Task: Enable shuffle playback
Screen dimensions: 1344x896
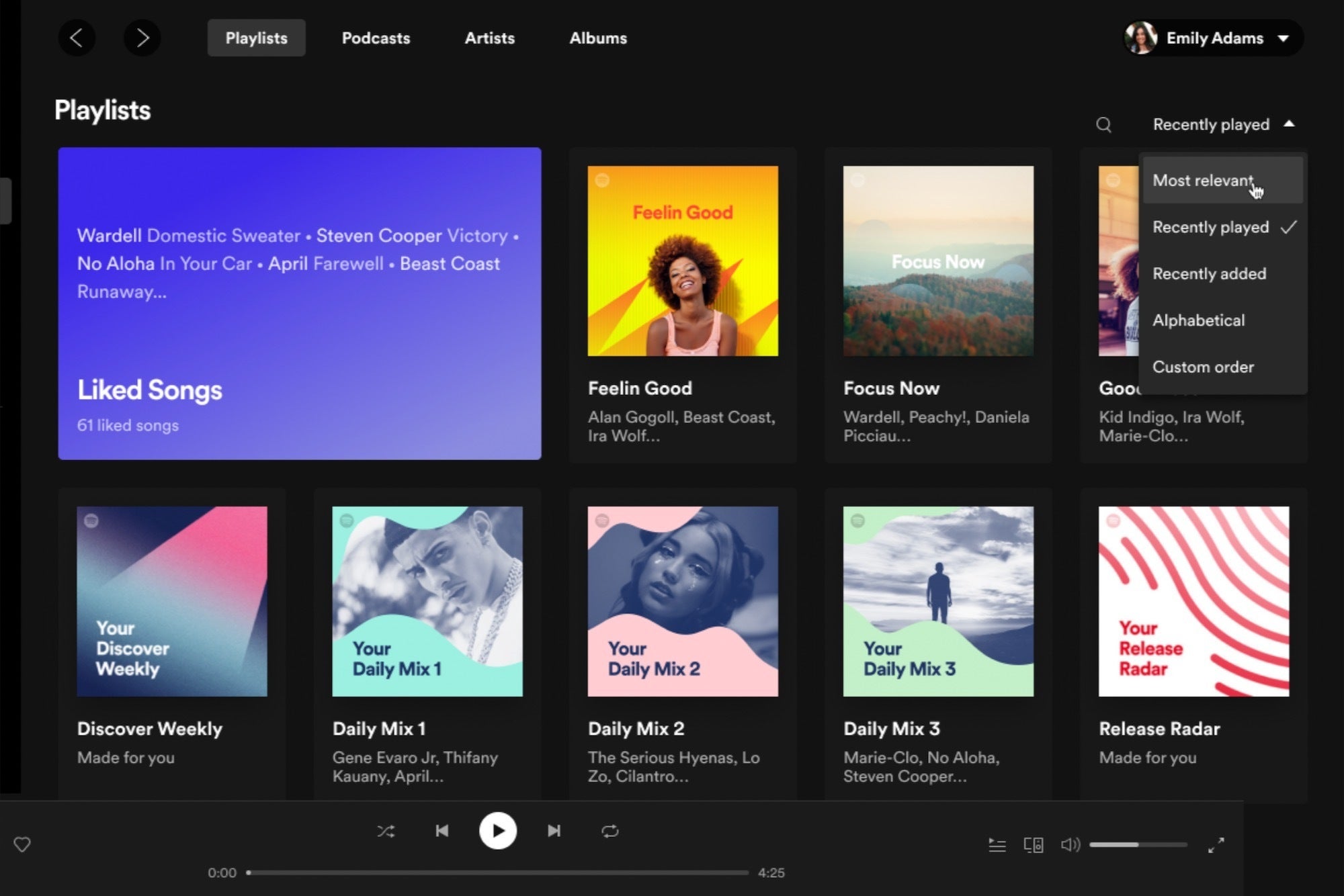Action: (386, 831)
